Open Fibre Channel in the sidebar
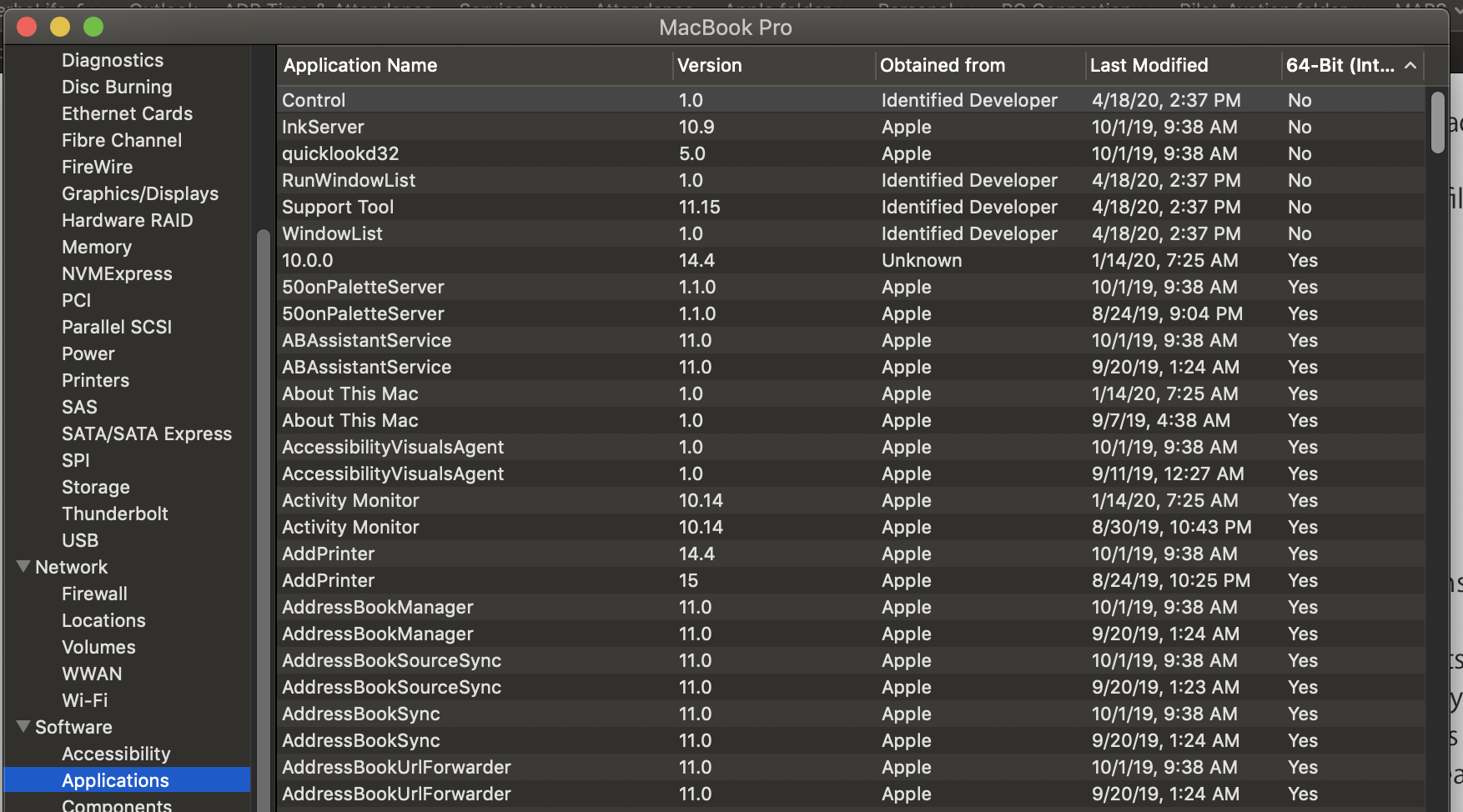Image resolution: width=1463 pixels, height=812 pixels. 122,140
